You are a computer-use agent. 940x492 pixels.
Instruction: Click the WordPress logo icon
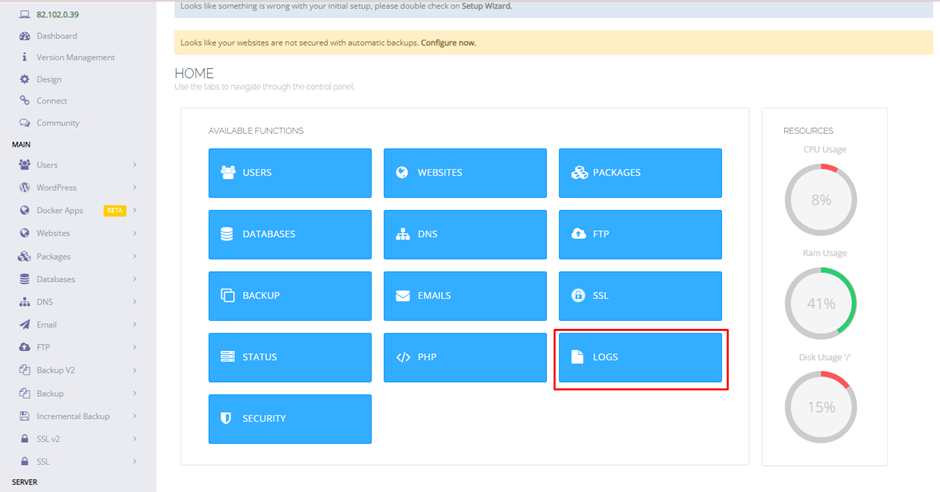click(25, 188)
